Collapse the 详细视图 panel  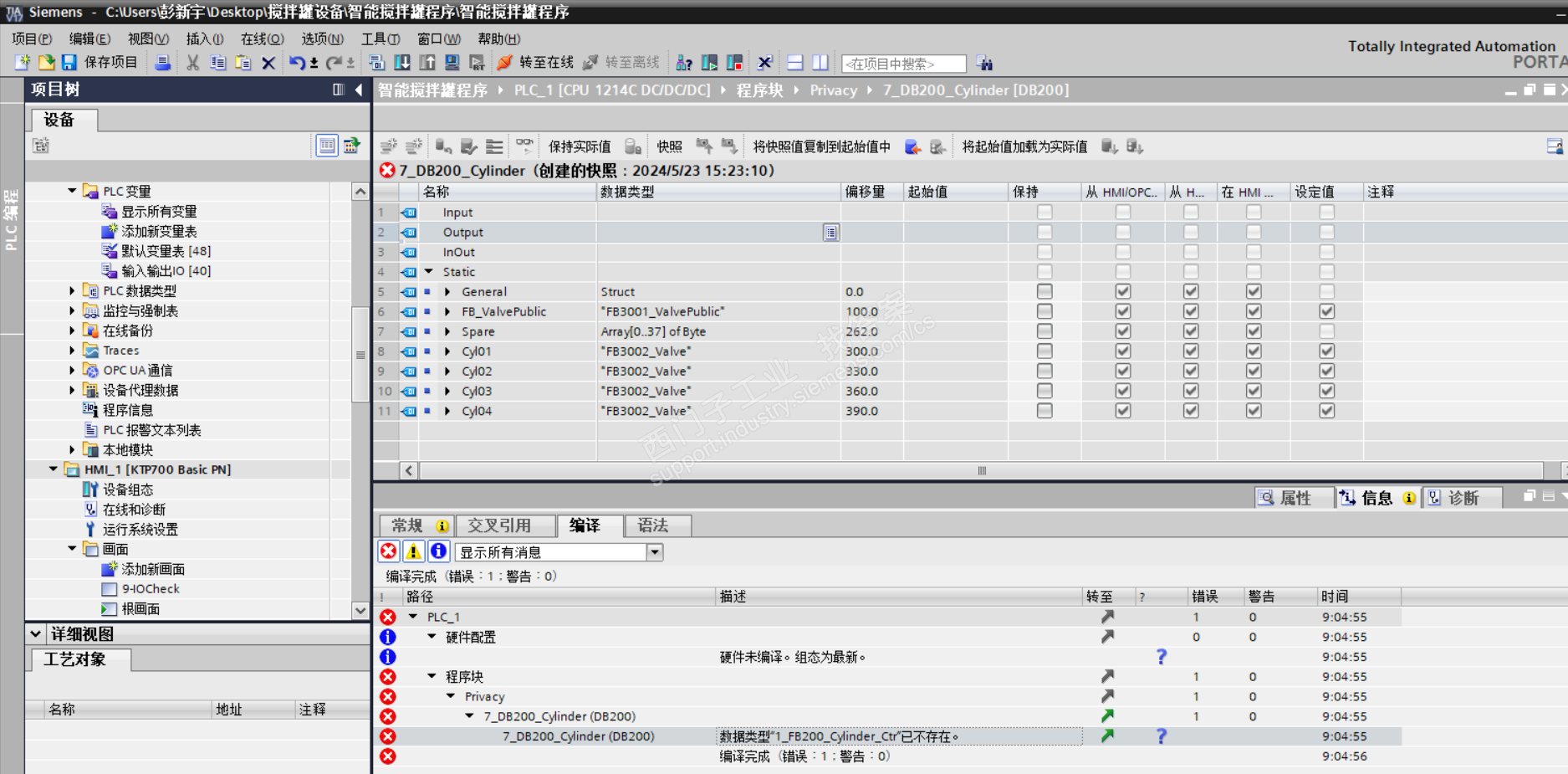point(36,634)
